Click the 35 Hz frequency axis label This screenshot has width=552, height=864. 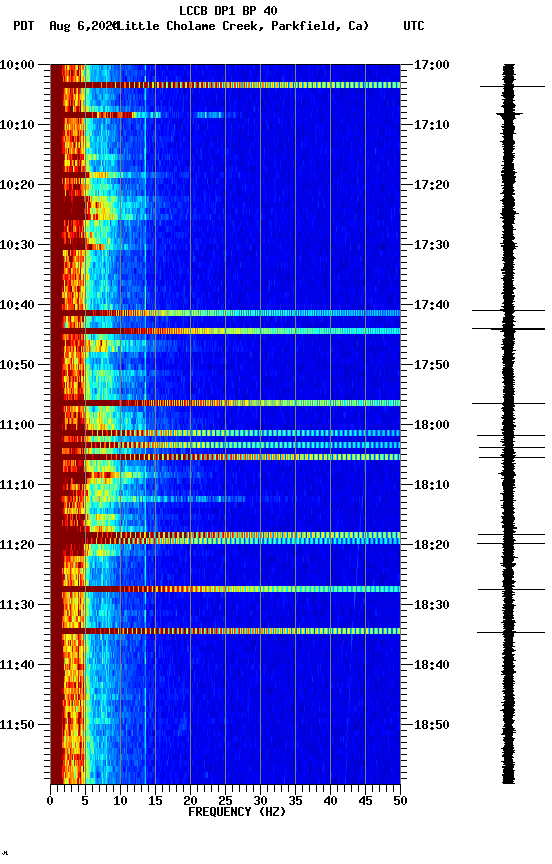click(x=295, y=802)
